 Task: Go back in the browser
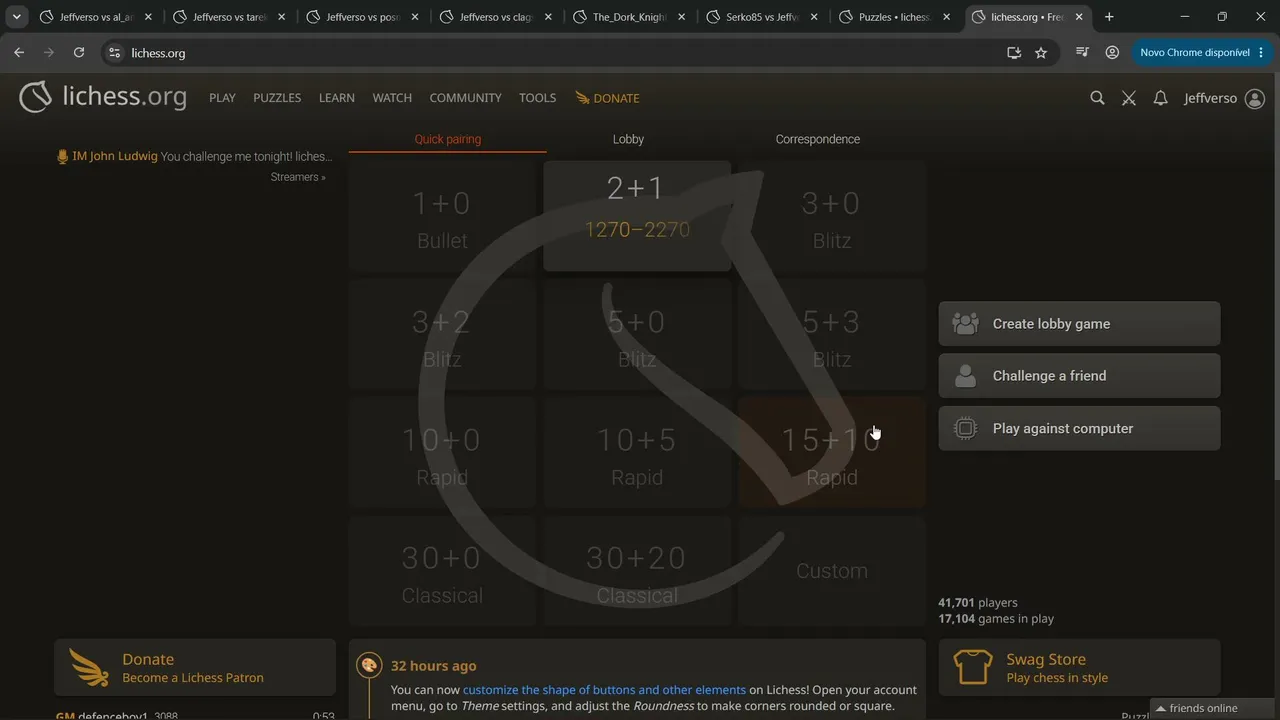coord(19,53)
